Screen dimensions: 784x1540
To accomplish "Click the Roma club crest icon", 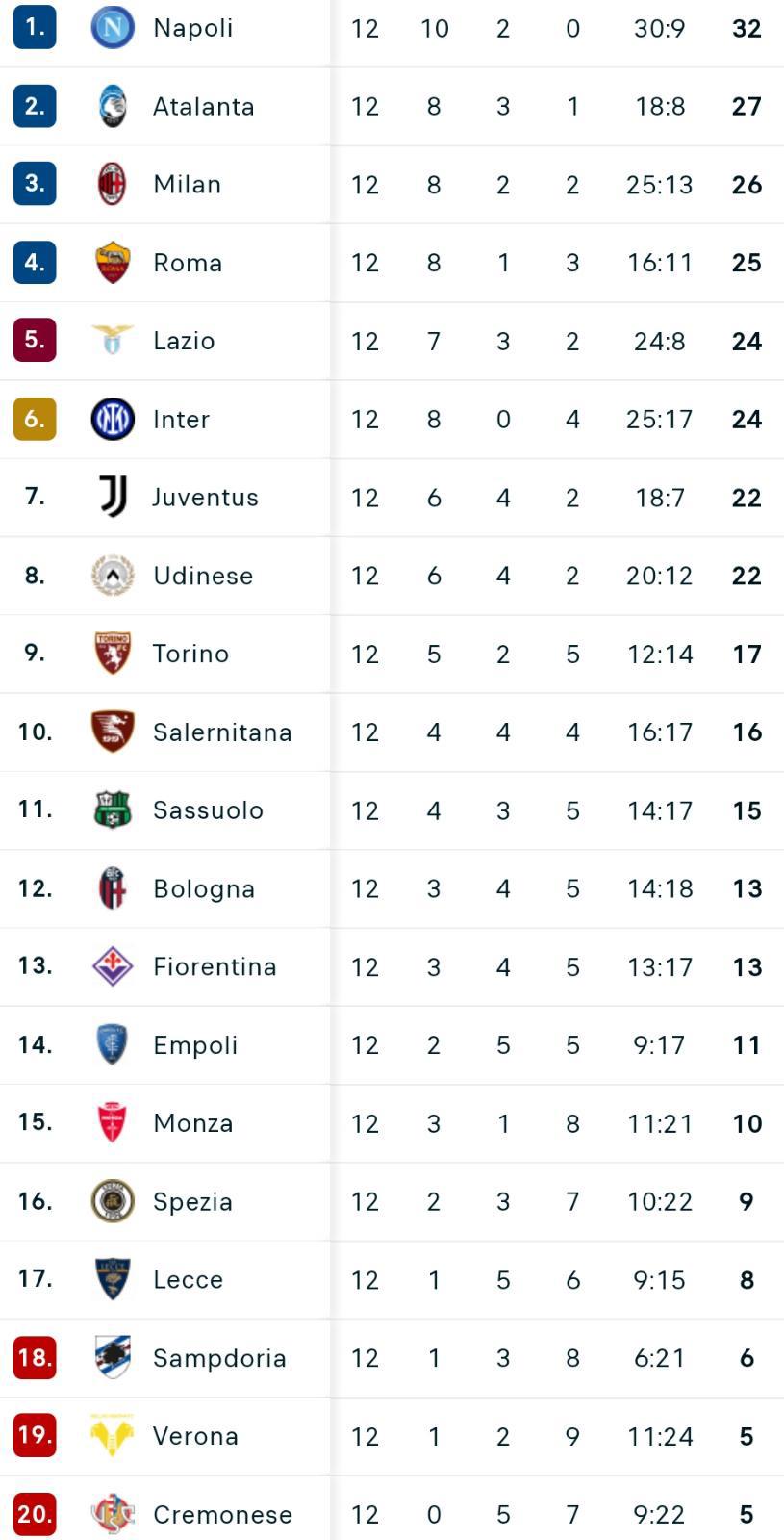I will tap(113, 263).
